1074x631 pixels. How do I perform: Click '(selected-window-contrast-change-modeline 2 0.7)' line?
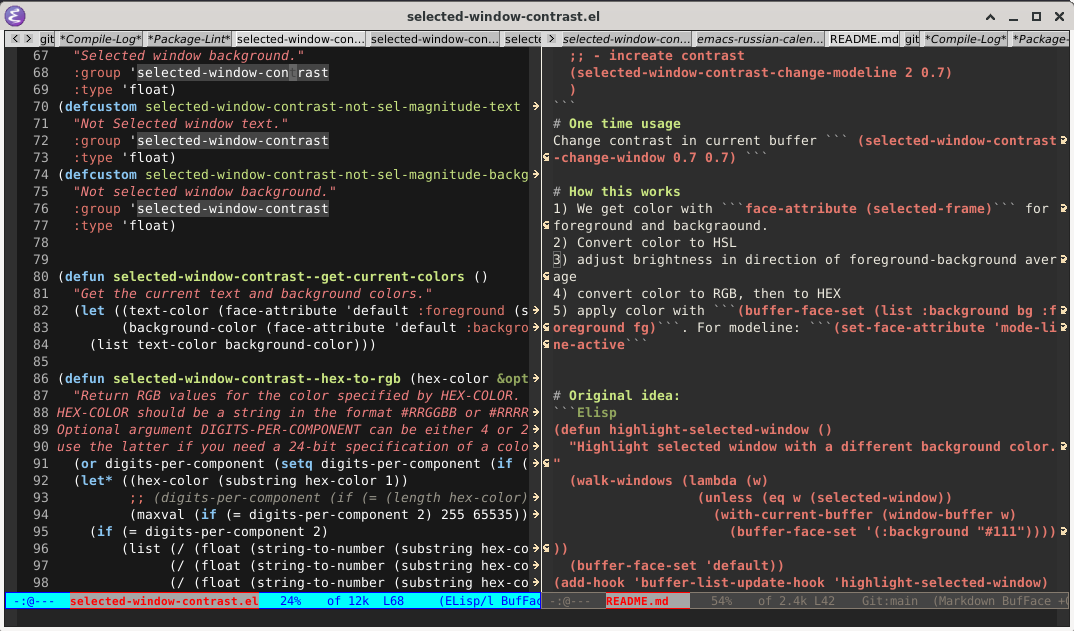pos(760,73)
